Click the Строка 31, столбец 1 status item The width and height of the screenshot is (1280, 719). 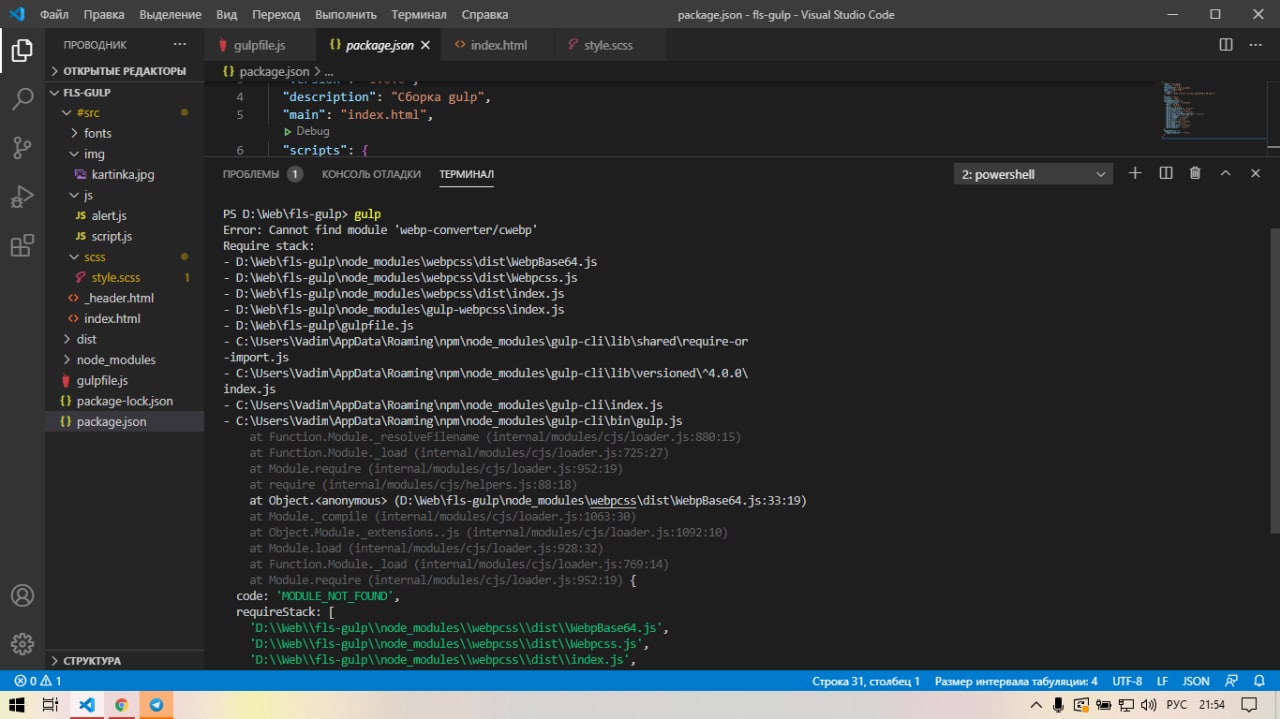tap(866, 681)
